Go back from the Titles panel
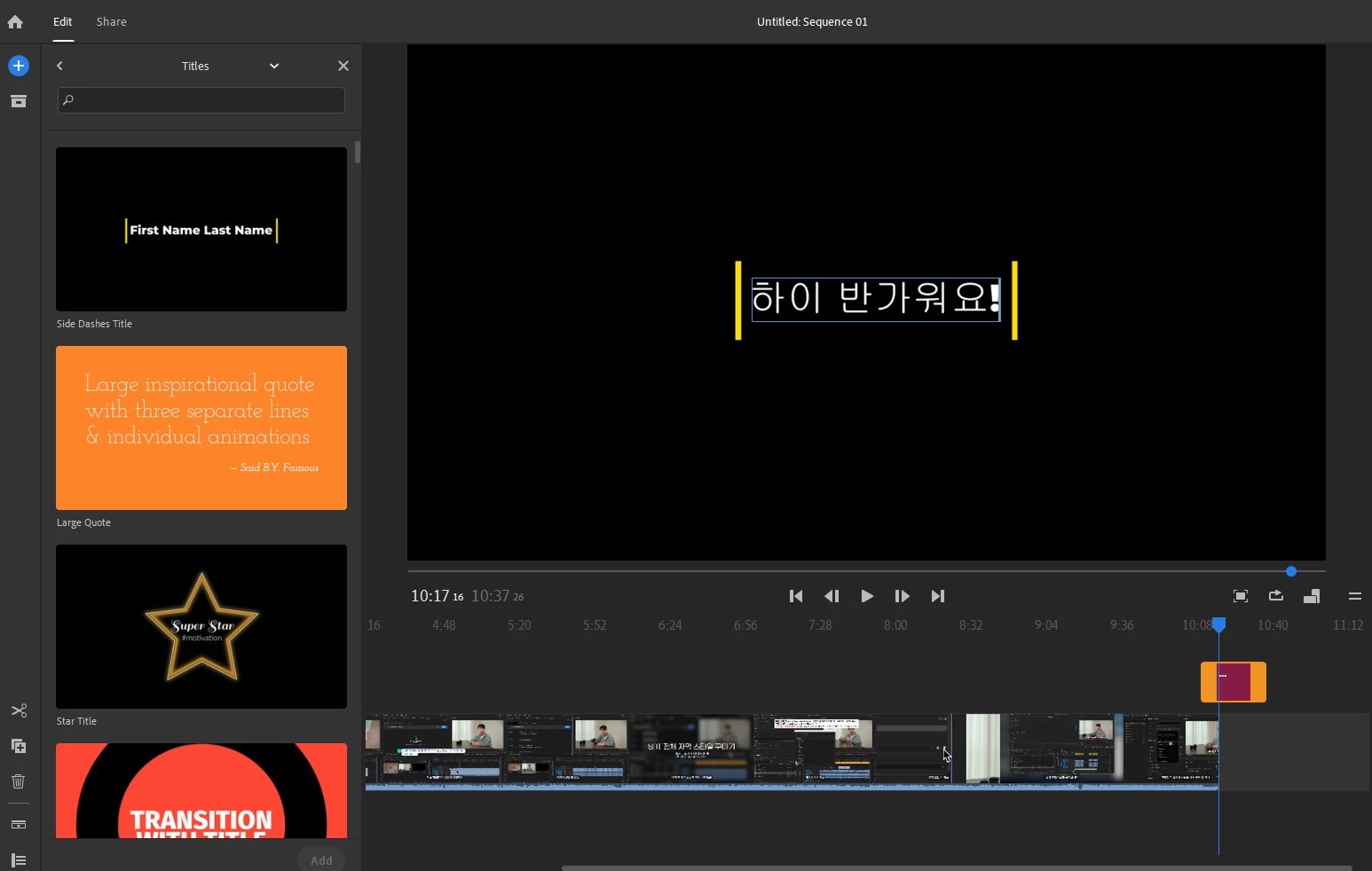Viewport: 1372px width, 871px height. pos(59,66)
